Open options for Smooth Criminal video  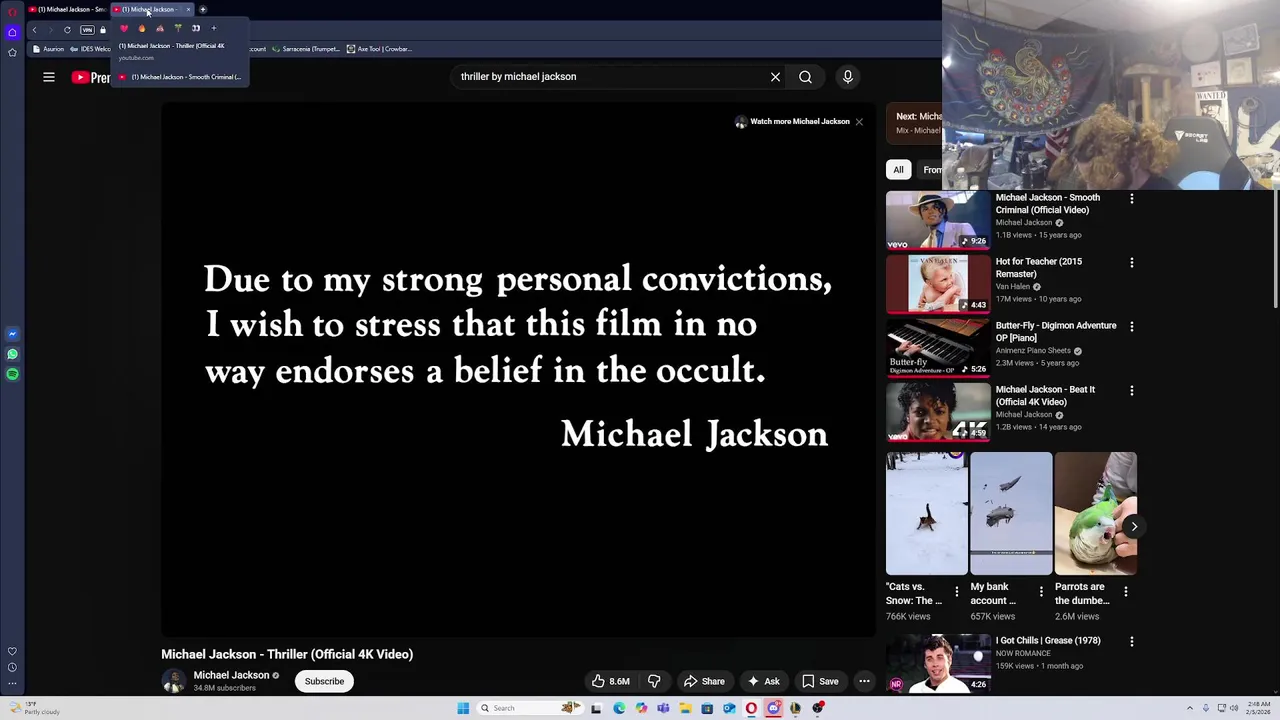(x=1131, y=199)
